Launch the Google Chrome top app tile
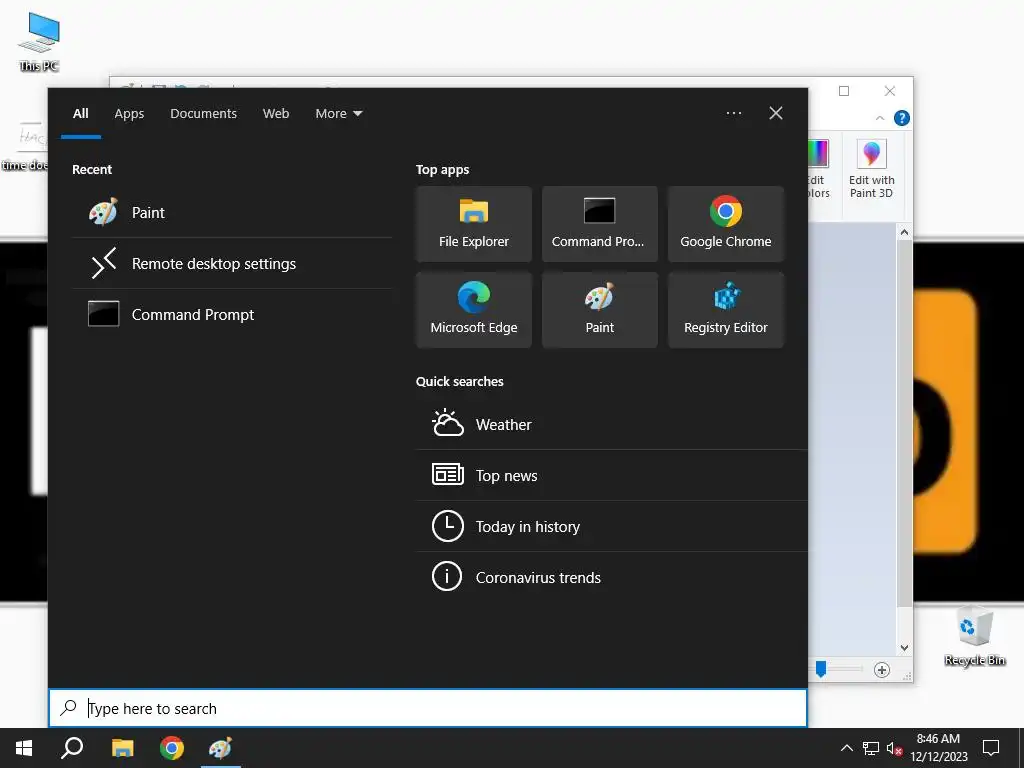The height and width of the screenshot is (768, 1024). [726, 224]
